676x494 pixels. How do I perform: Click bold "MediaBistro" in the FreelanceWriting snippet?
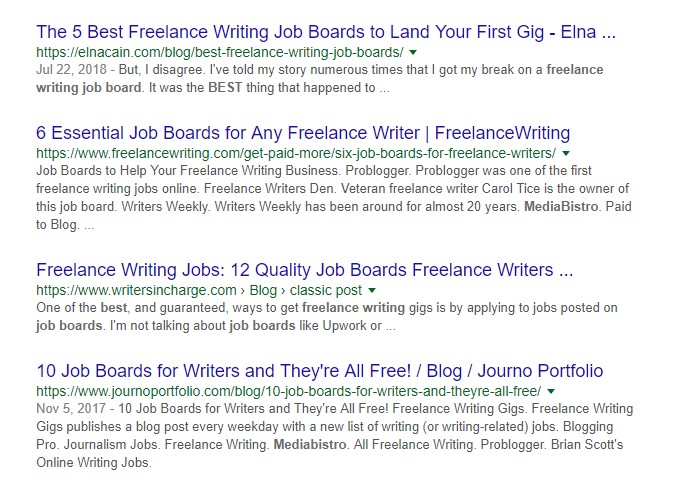[561, 207]
